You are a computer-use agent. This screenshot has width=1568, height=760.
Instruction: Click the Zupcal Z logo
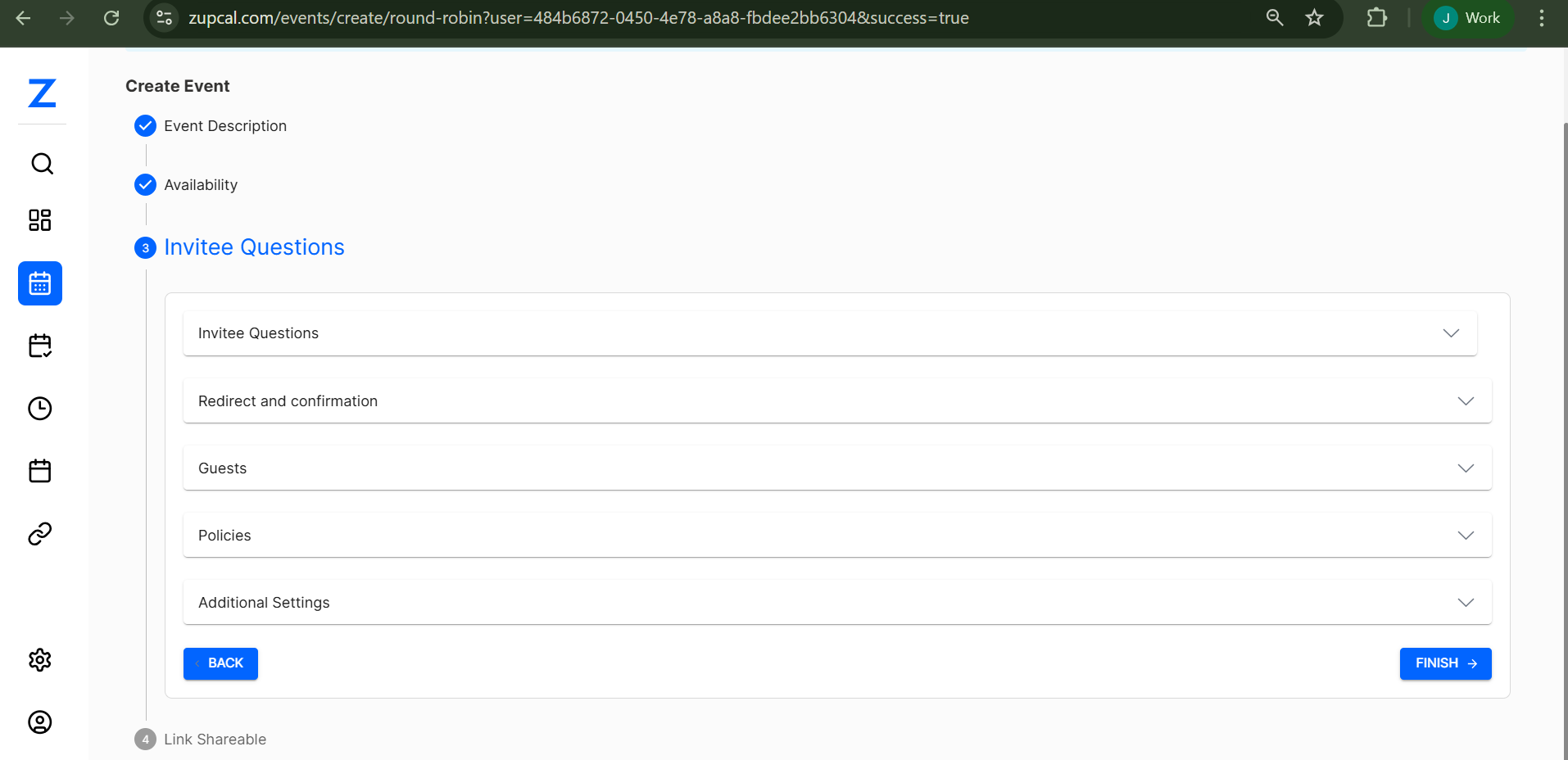(x=42, y=93)
